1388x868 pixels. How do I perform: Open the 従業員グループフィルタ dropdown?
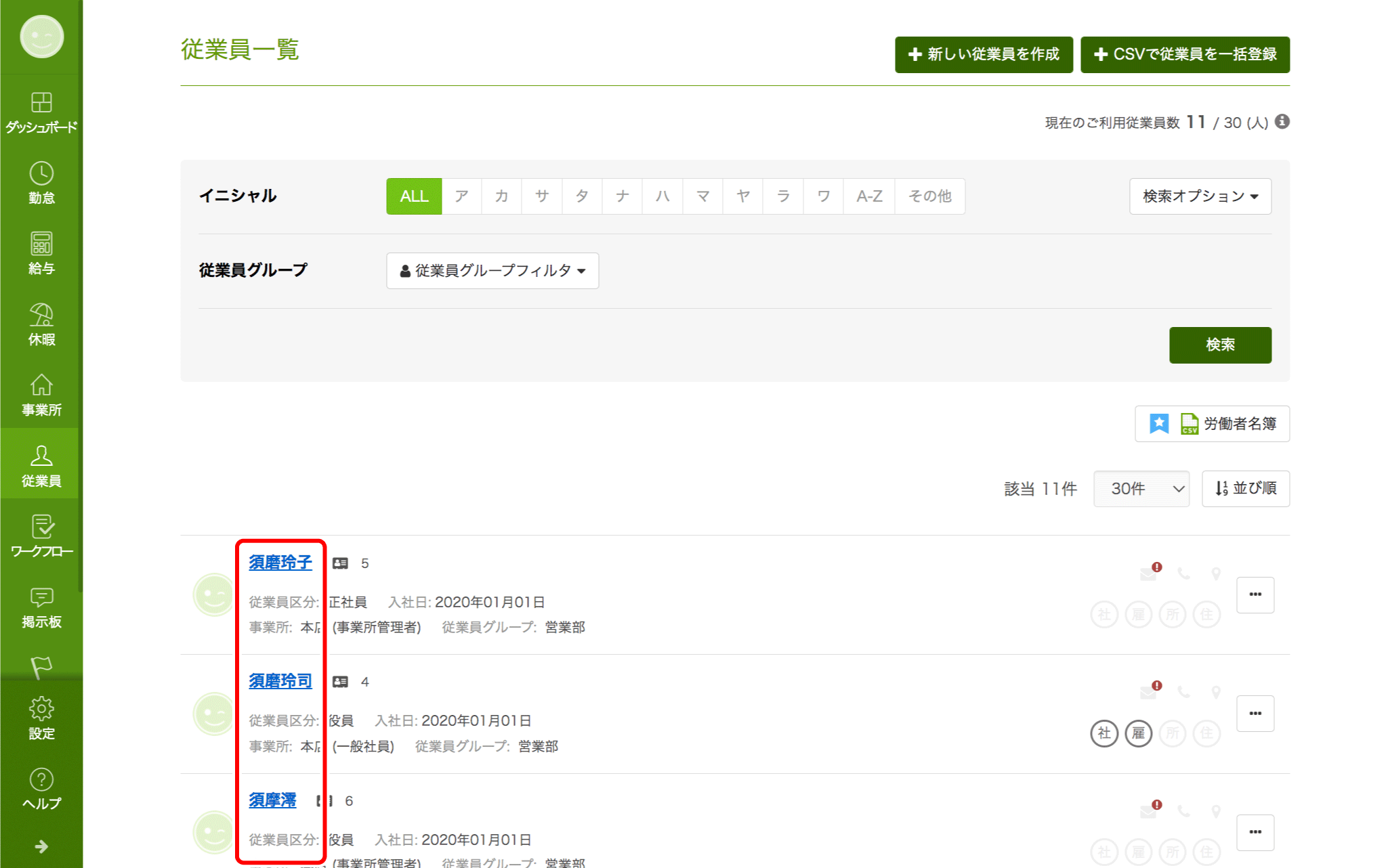[492, 271]
